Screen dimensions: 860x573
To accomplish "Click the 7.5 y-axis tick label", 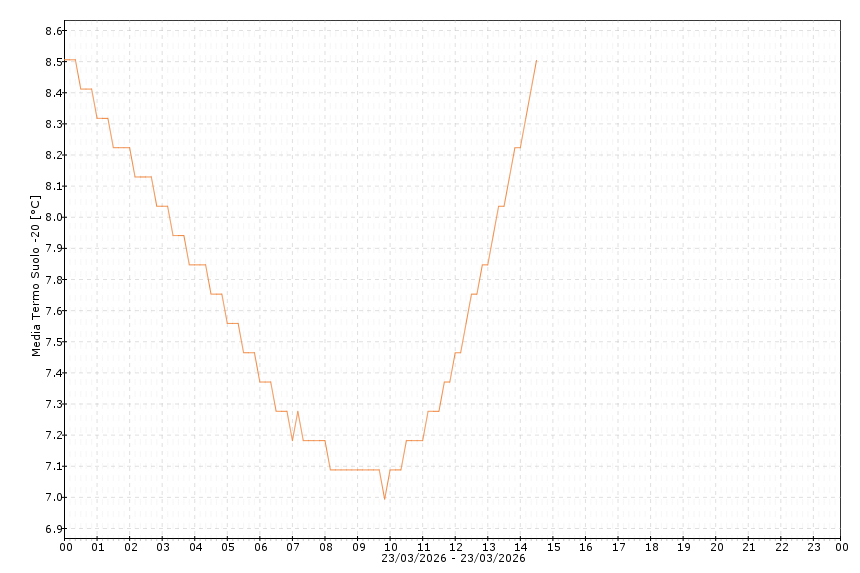I will [x=54, y=342].
